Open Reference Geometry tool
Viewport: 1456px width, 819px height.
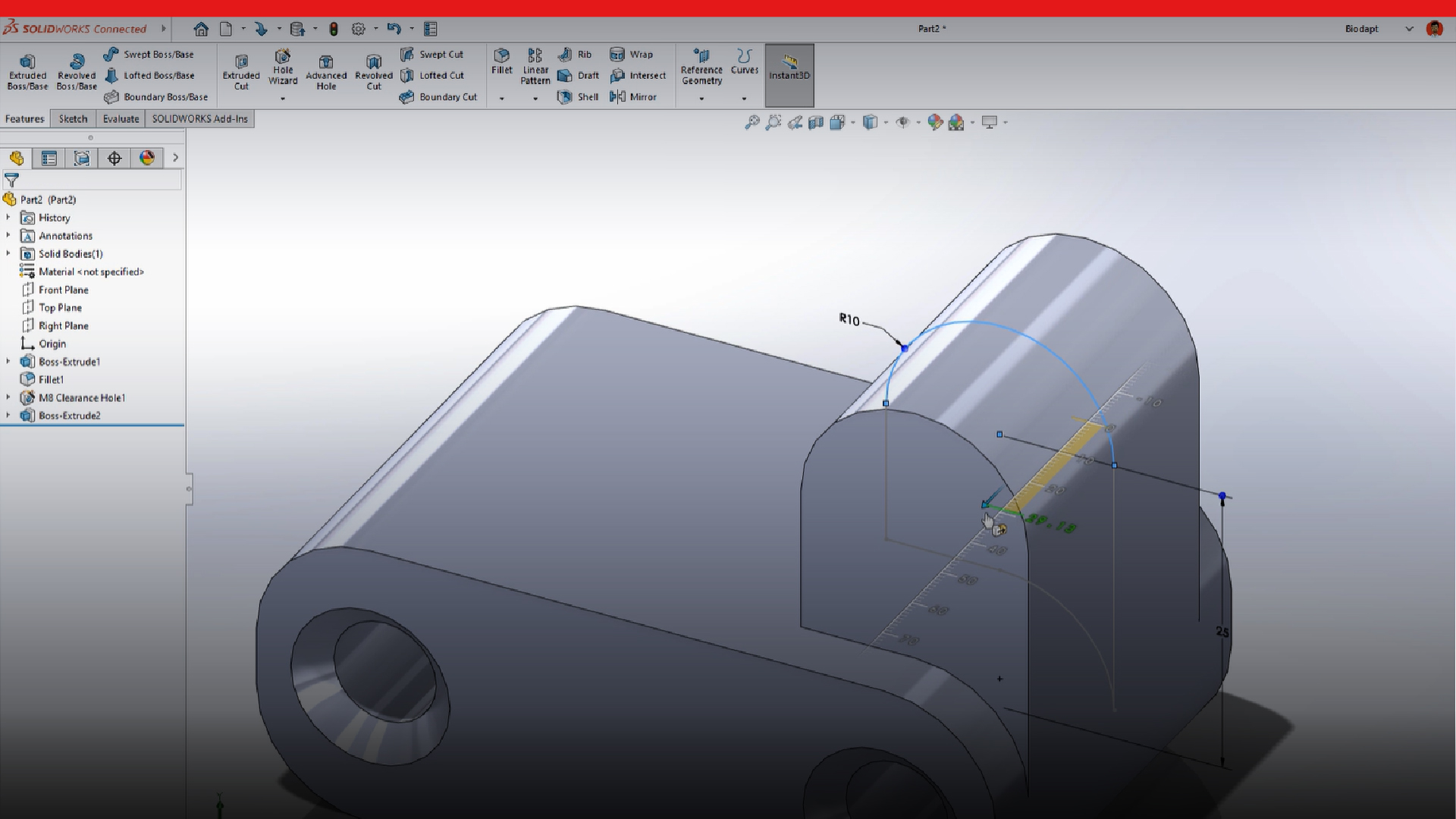point(701,67)
